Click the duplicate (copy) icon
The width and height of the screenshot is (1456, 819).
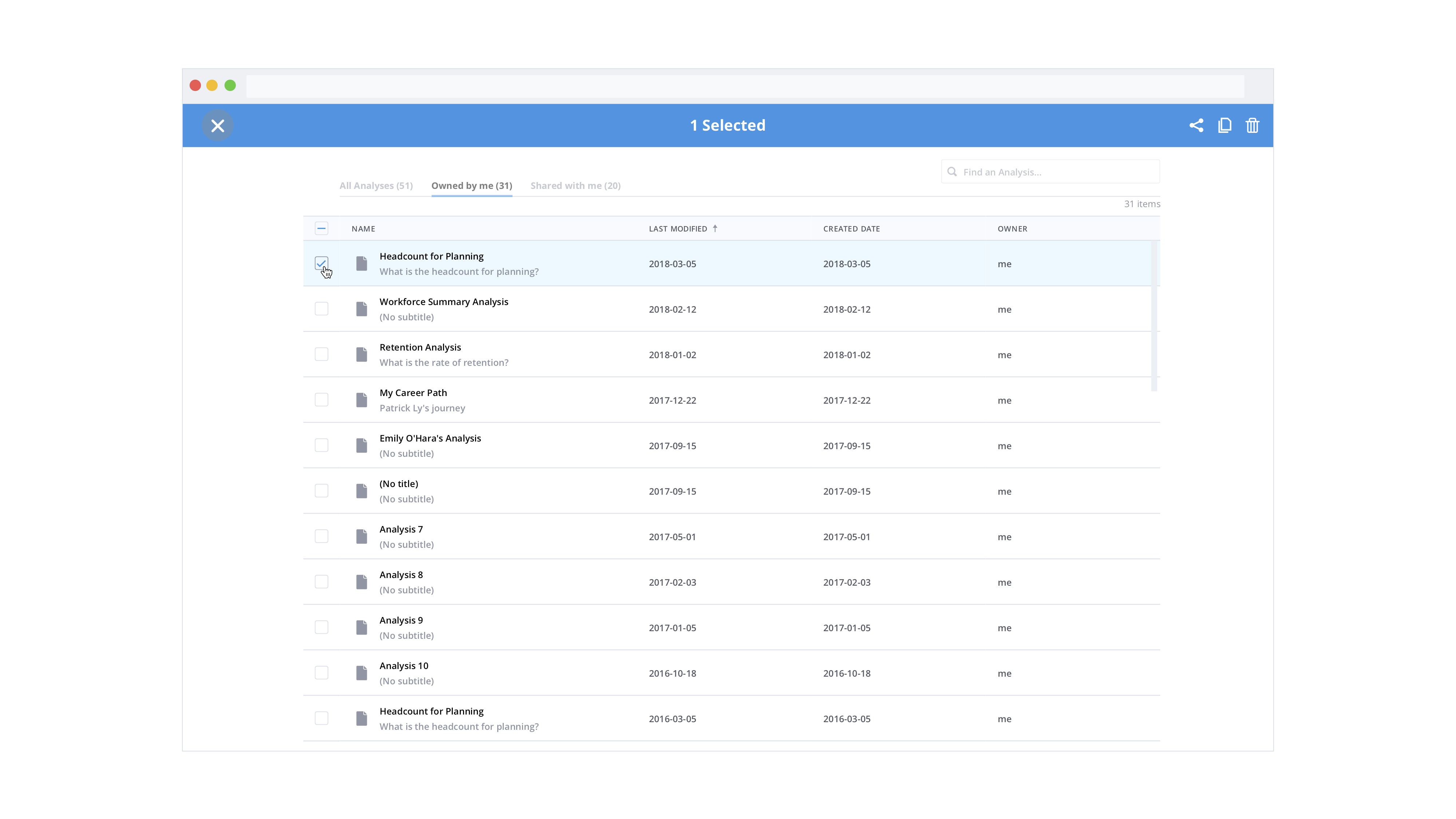point(1224,125)
